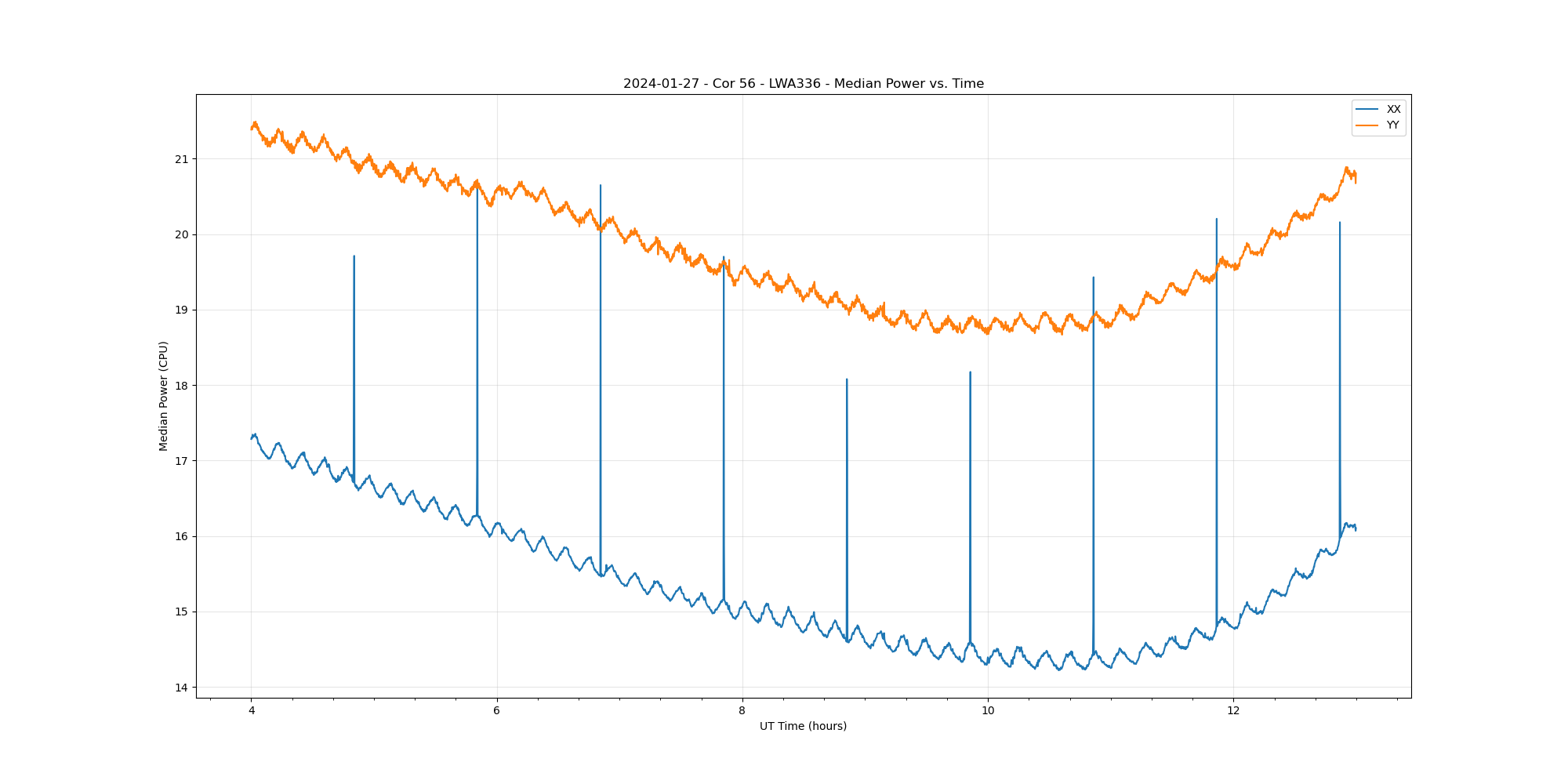Click x-axis tick label 8
Viewport: 1568px width, 784px height.
(742, 711)
